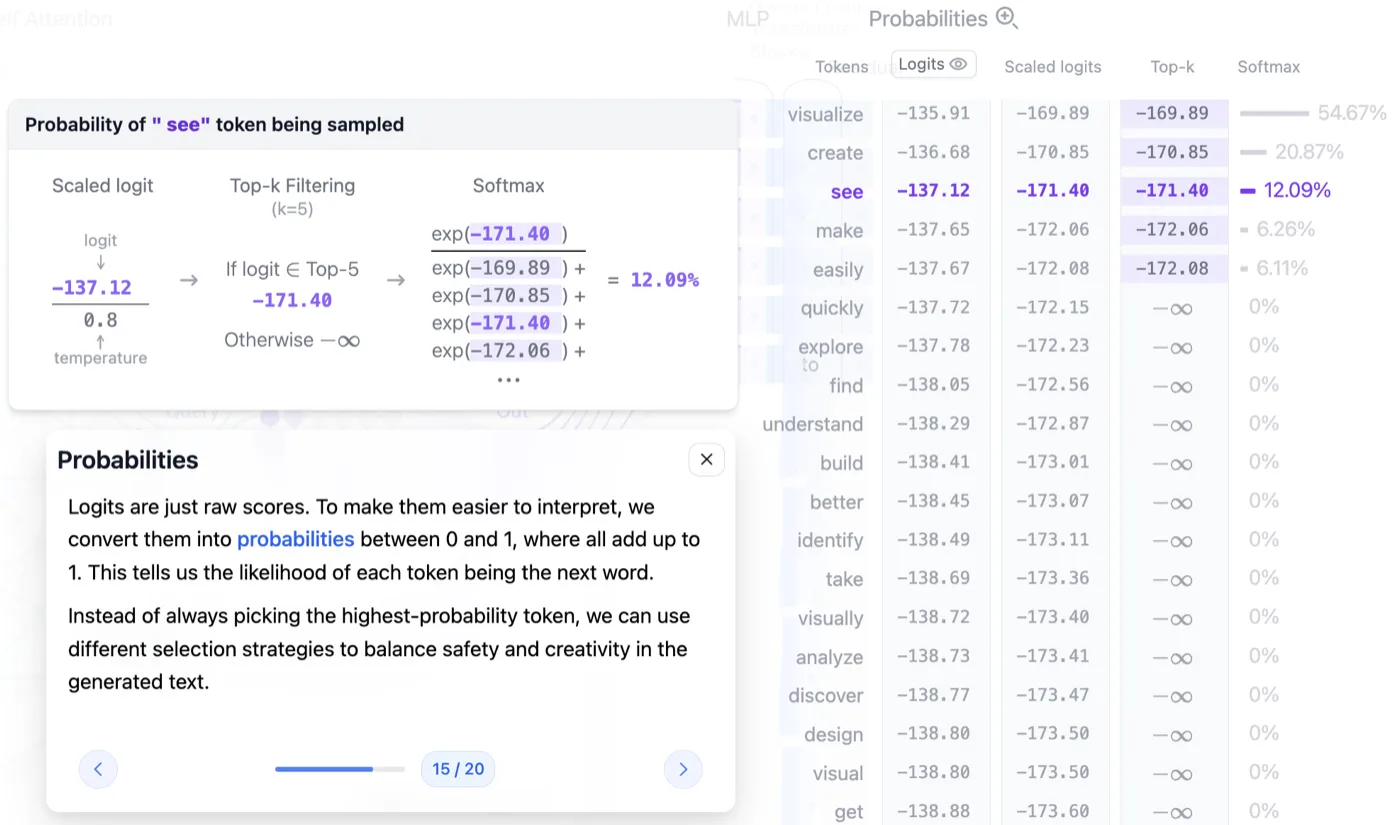Select the highlighted 'see' token

pyautogui.click(x=847, y=192)
